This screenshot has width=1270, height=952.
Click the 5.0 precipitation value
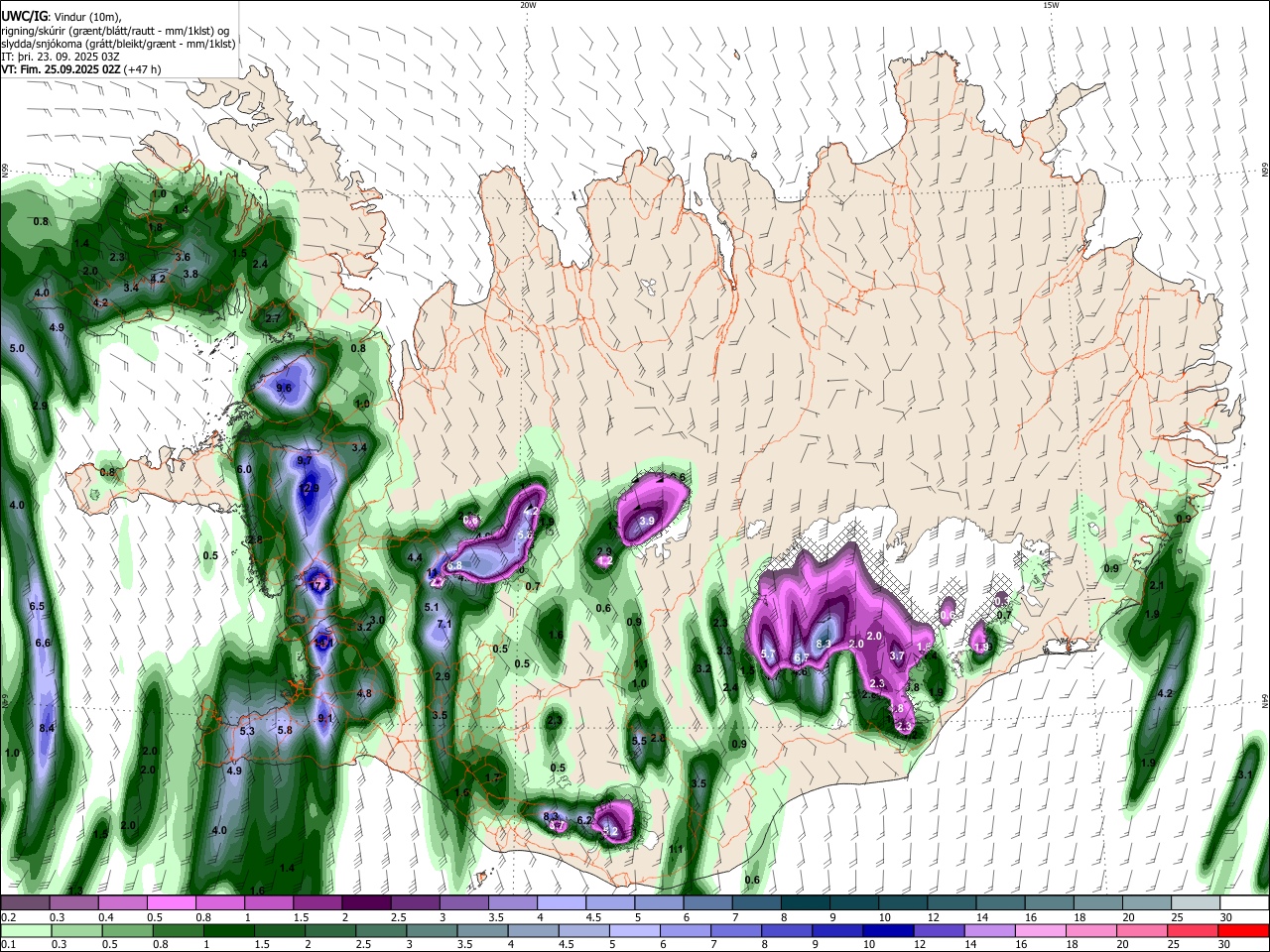point(17,349)
